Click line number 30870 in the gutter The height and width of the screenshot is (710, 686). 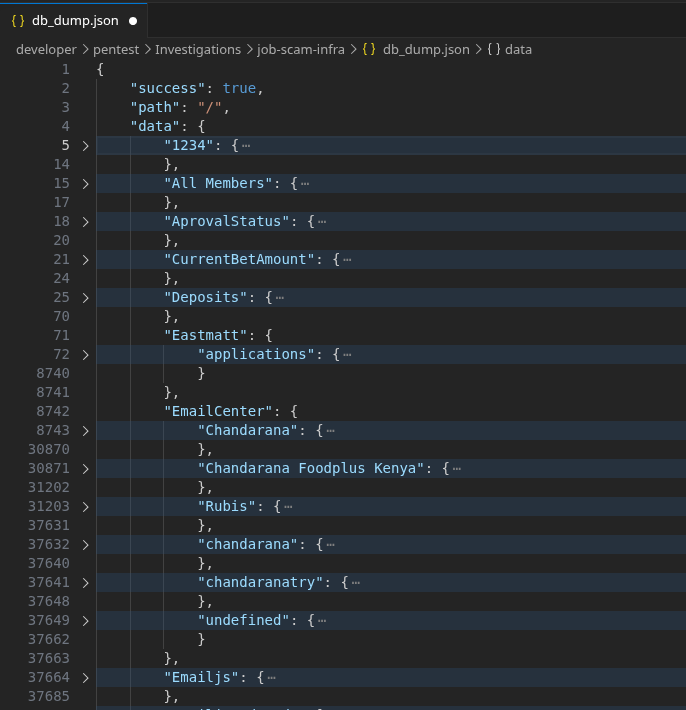pyautogui.click(x=49, y=450)
